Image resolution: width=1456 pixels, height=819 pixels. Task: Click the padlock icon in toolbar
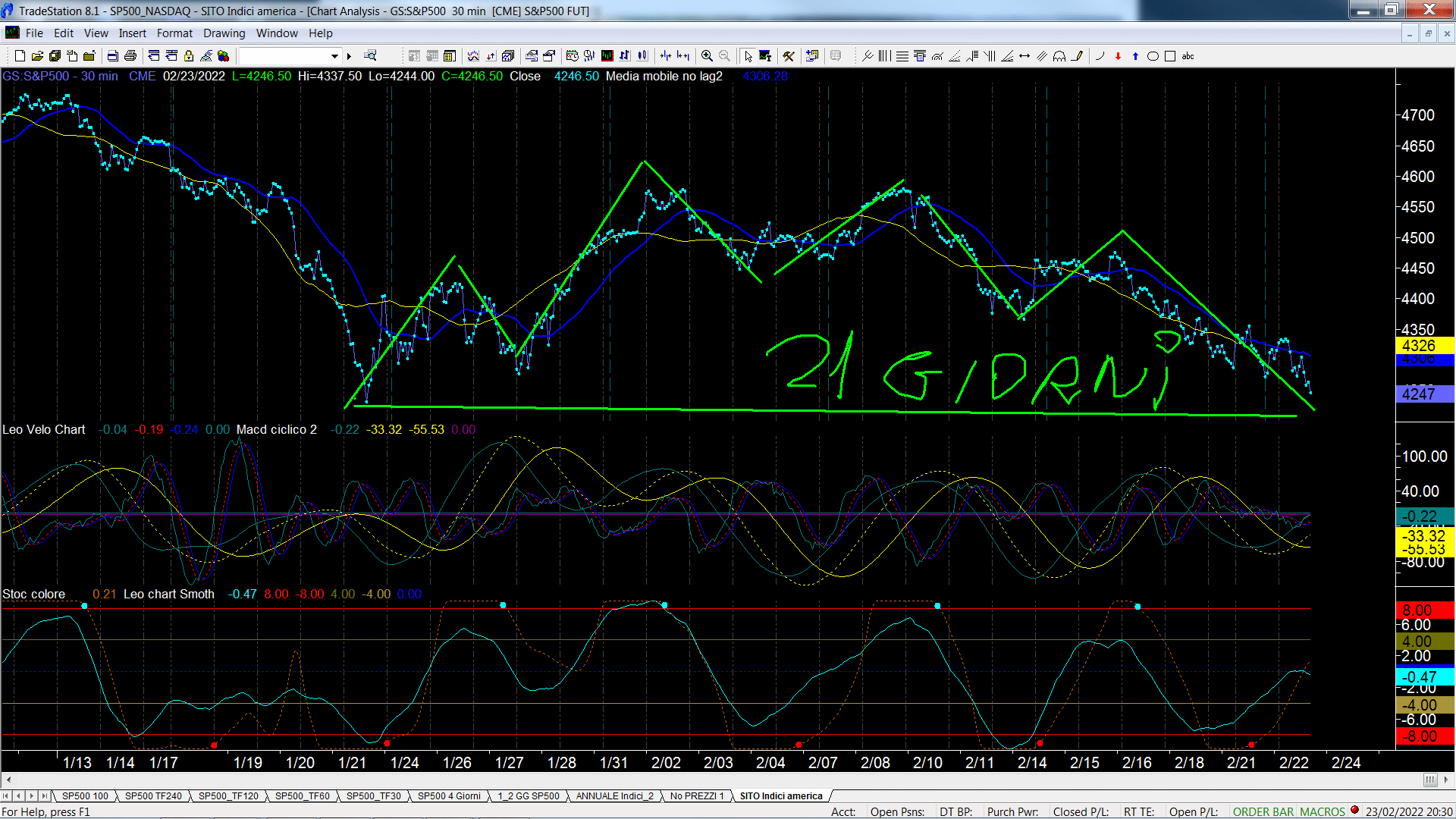189,55
